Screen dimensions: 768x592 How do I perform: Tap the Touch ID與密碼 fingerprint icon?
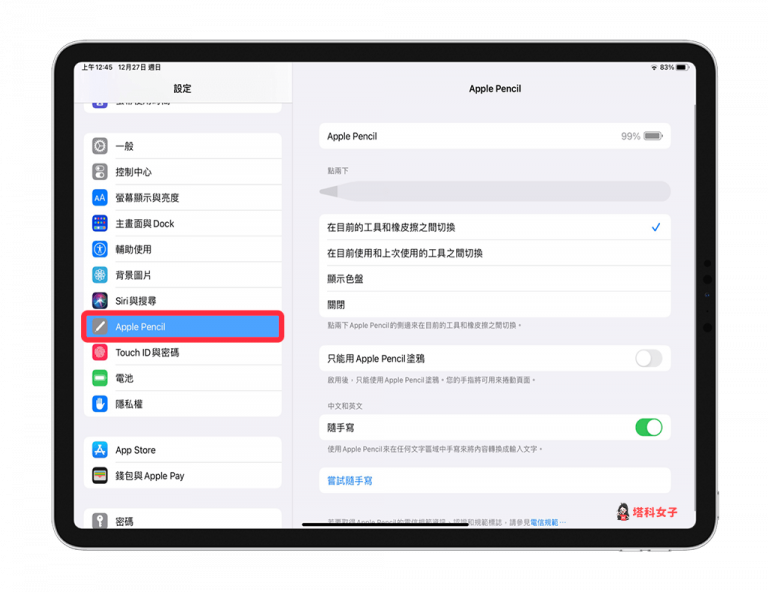click(100, 353)
